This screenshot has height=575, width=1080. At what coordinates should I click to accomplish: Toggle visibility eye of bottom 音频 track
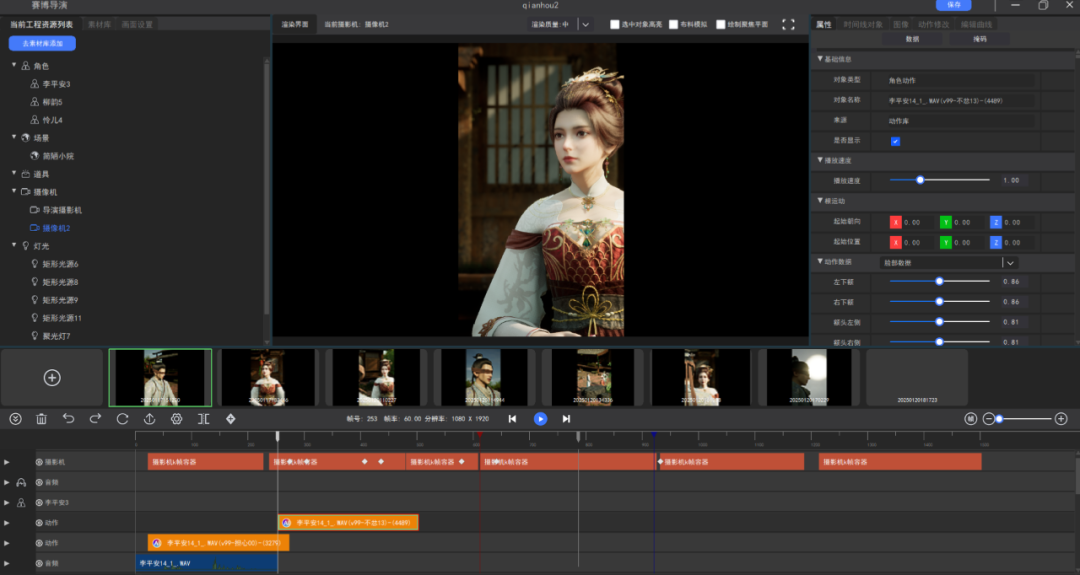click(x=39, y=563)
